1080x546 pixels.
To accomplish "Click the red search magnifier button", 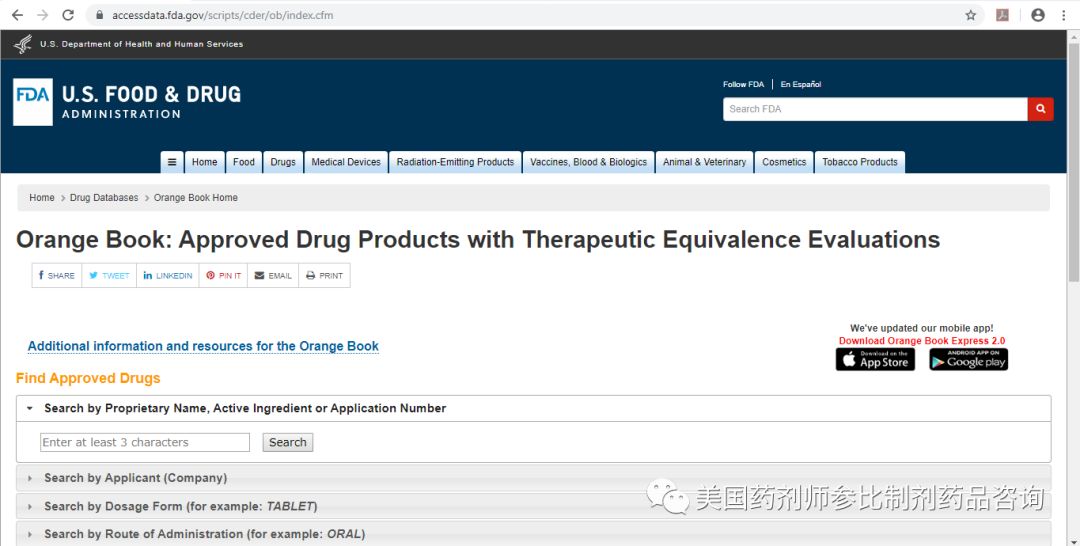I will (1040, 109).
